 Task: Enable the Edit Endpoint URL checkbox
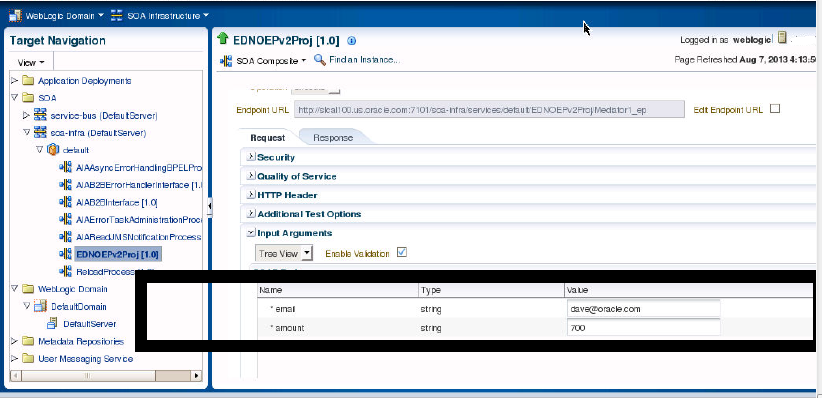point(775,109)
